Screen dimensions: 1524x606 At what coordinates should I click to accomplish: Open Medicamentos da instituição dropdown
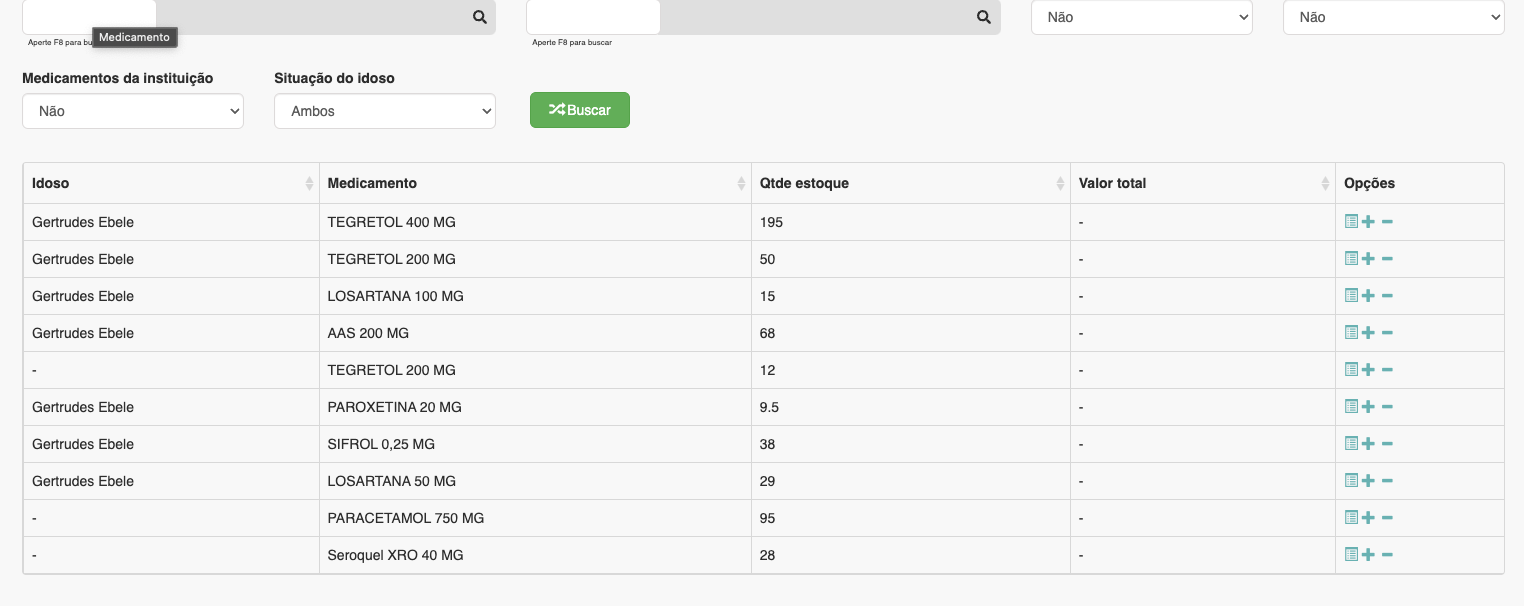133,111
